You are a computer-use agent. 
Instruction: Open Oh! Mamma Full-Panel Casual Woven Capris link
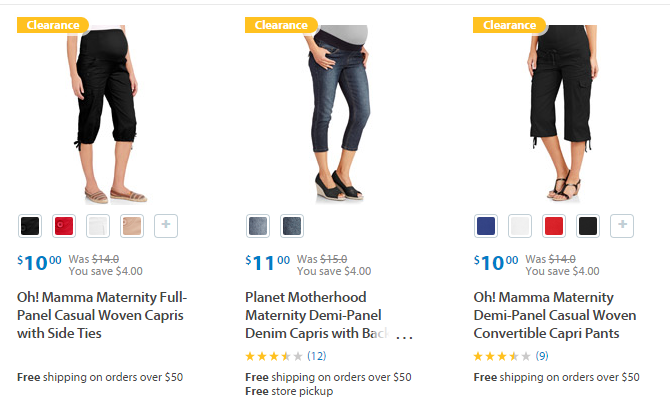102,315
